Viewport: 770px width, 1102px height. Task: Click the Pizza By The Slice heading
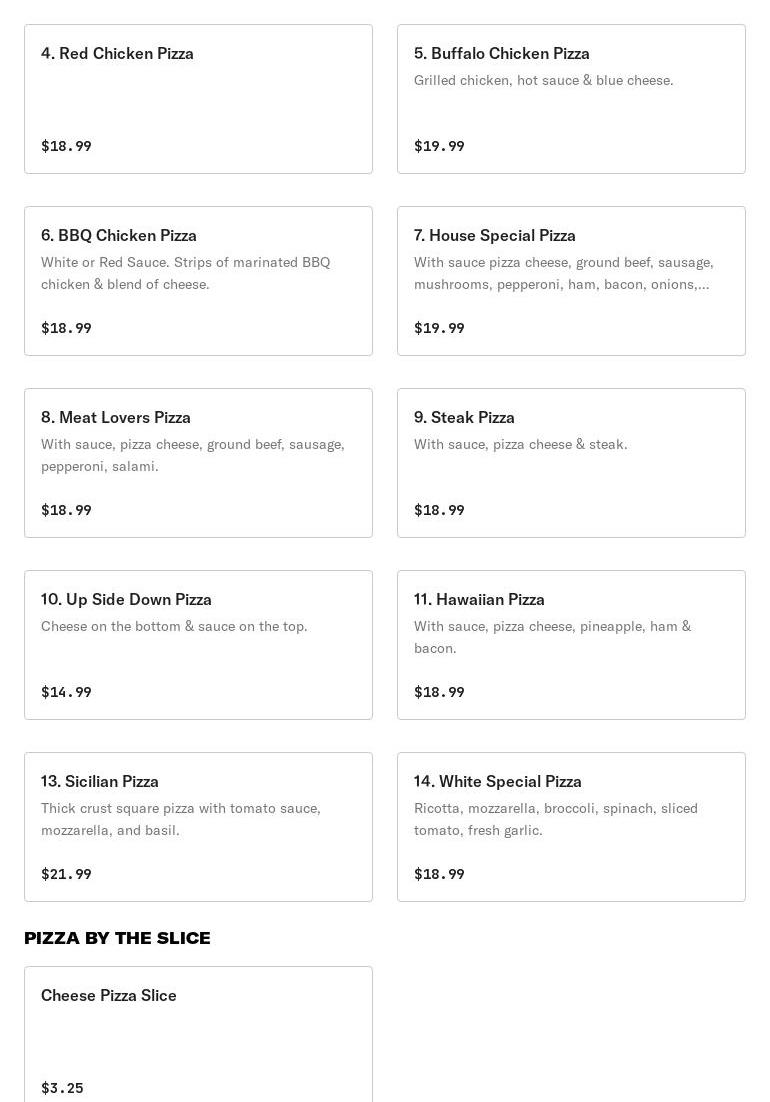tap(117, 938)
